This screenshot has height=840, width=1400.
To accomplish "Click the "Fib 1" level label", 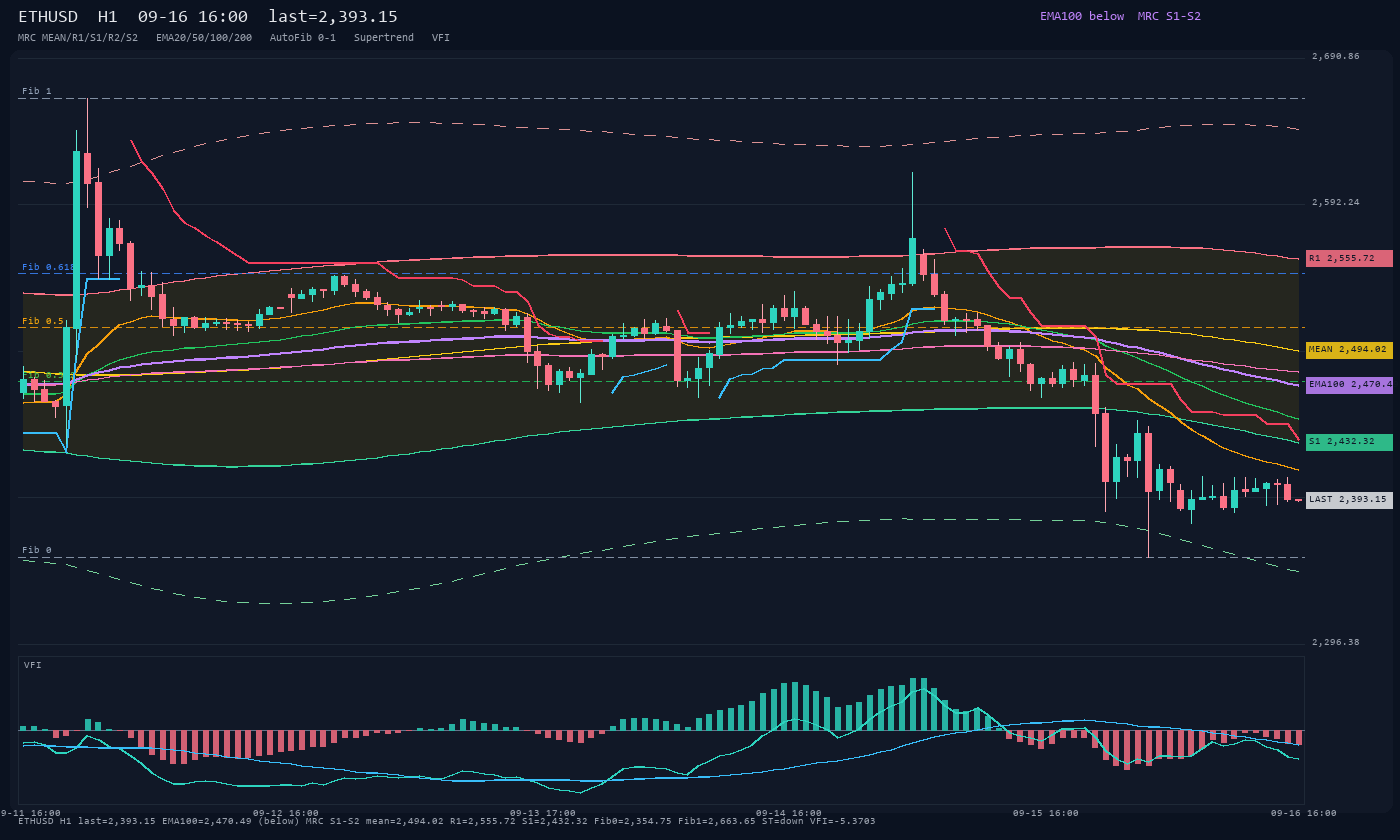I will pyautogui.click(x=37, y=91).
